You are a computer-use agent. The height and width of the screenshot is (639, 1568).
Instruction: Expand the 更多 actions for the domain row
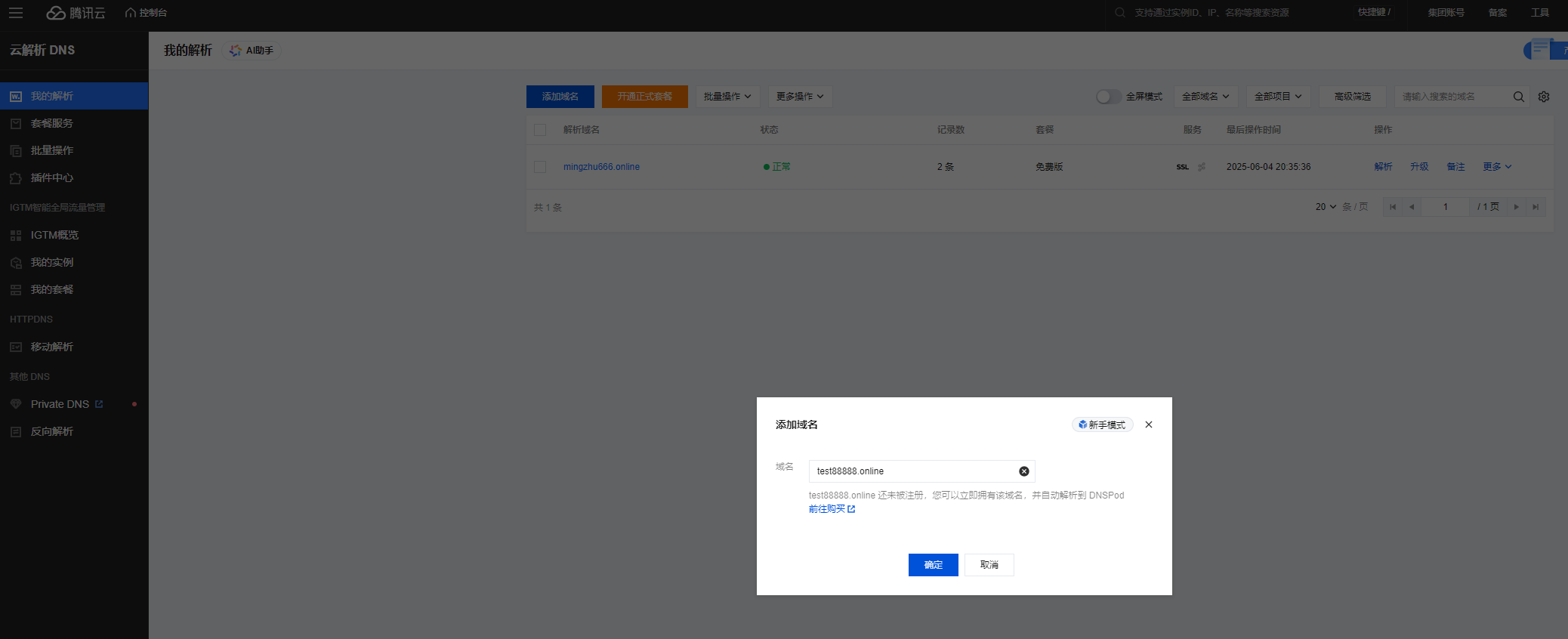[x=1496, y=167]
